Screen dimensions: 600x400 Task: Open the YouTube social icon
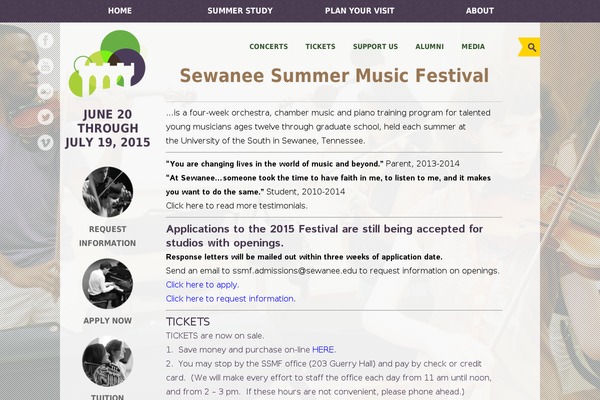(x=46, y=66)
